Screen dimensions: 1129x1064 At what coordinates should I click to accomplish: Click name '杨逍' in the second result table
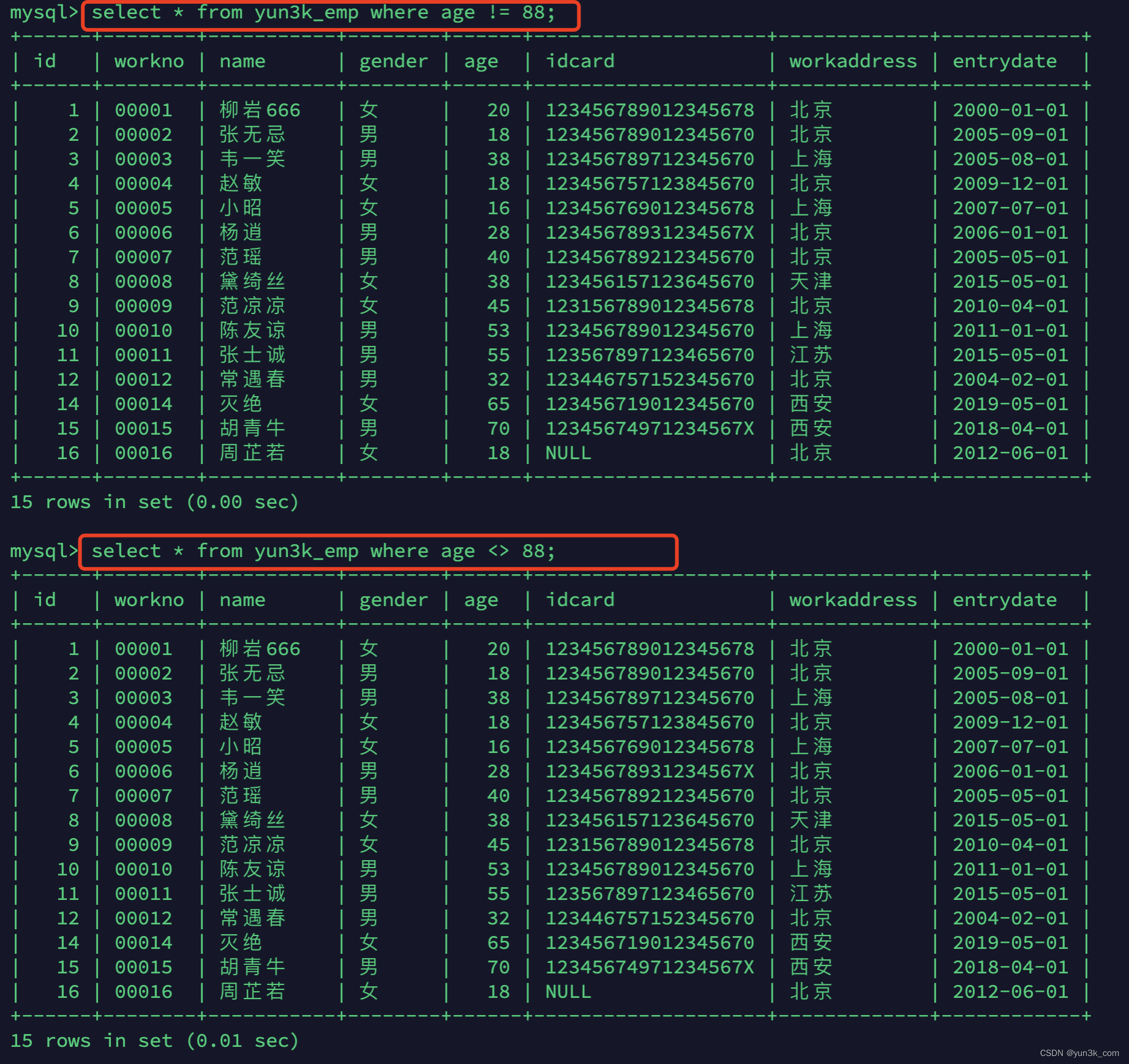tap(241, 771)
